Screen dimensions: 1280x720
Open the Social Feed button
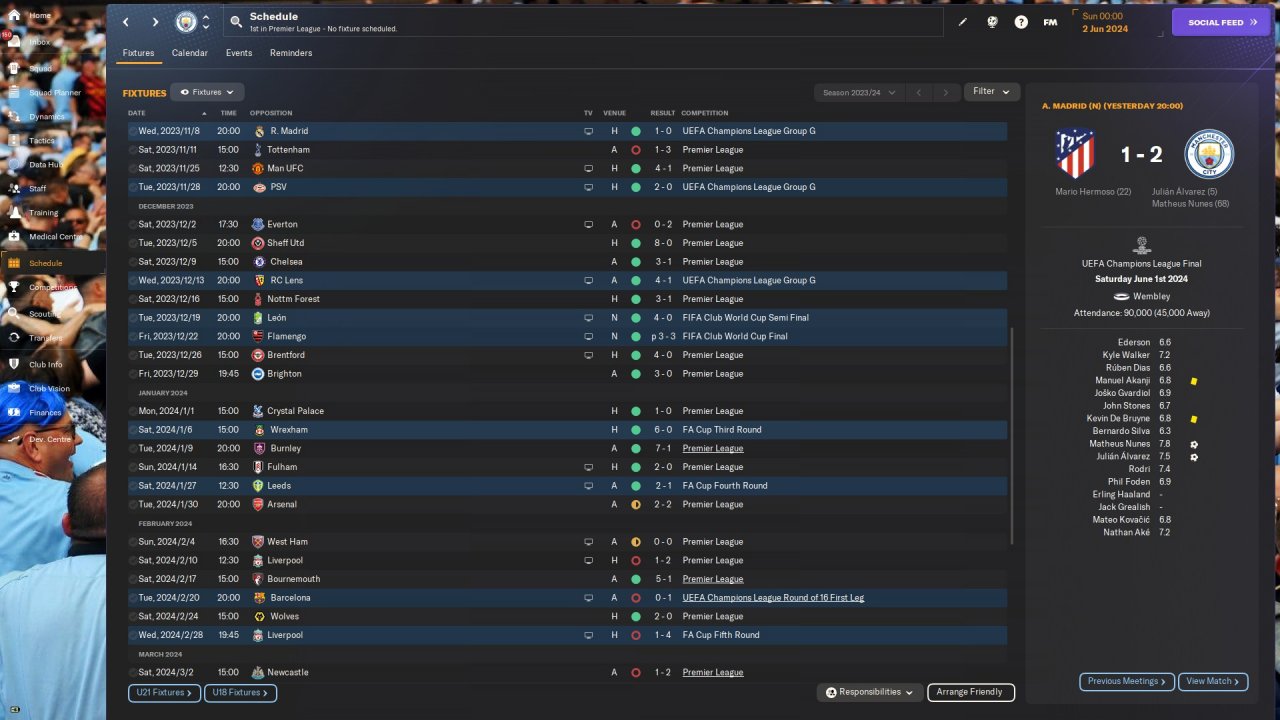[x=1221, y=22]
